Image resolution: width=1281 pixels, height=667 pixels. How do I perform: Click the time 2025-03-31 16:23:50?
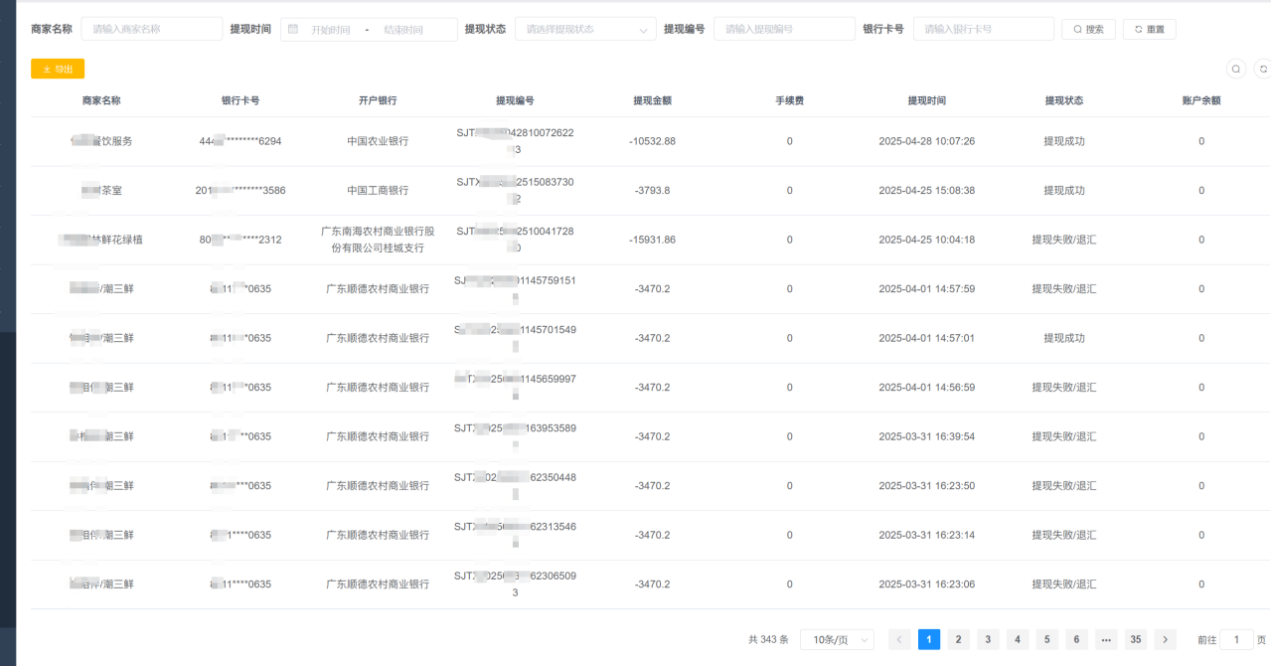927,486
